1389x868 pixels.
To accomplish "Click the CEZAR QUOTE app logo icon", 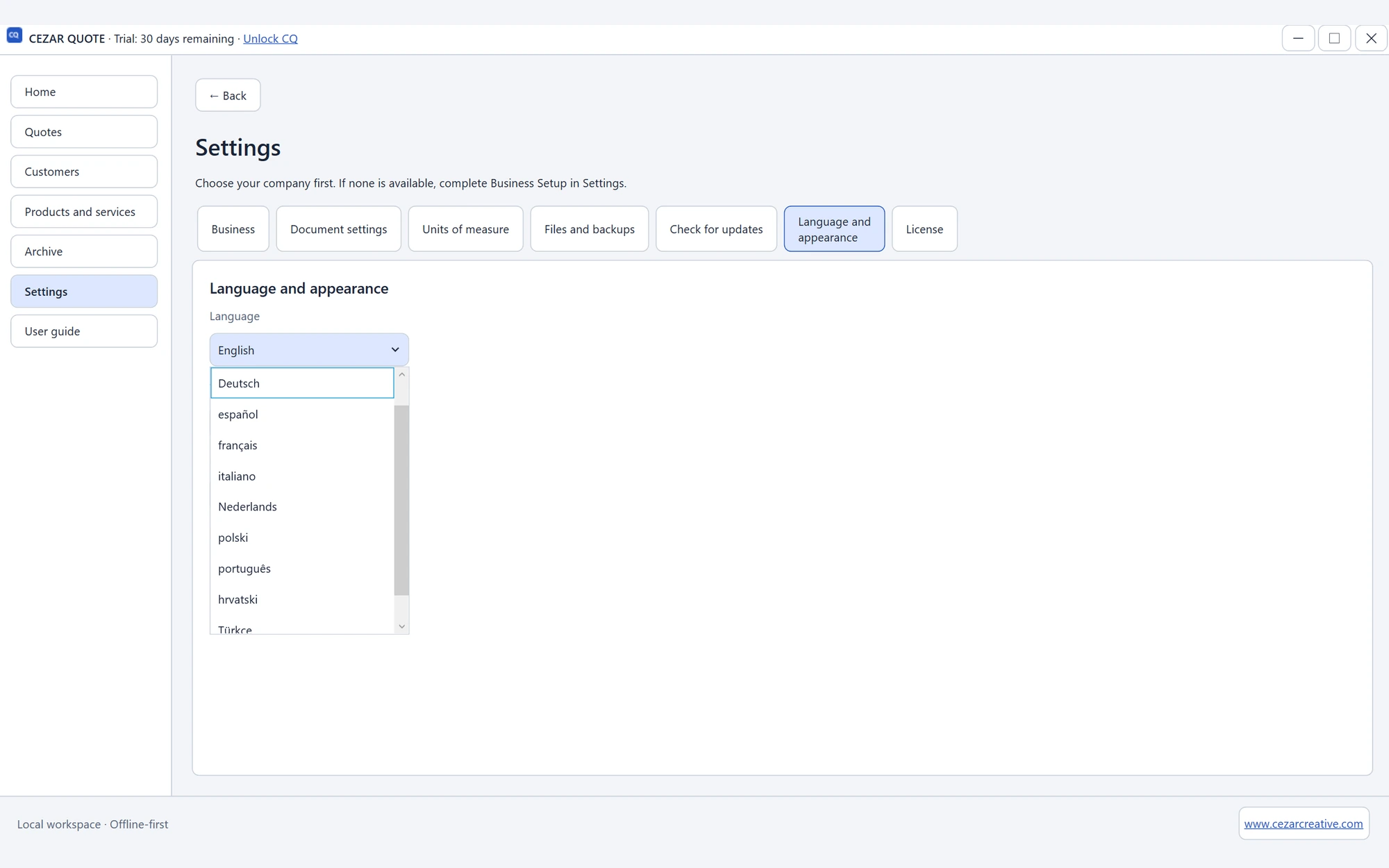I will pyautogui.click(x=15, y=35).
